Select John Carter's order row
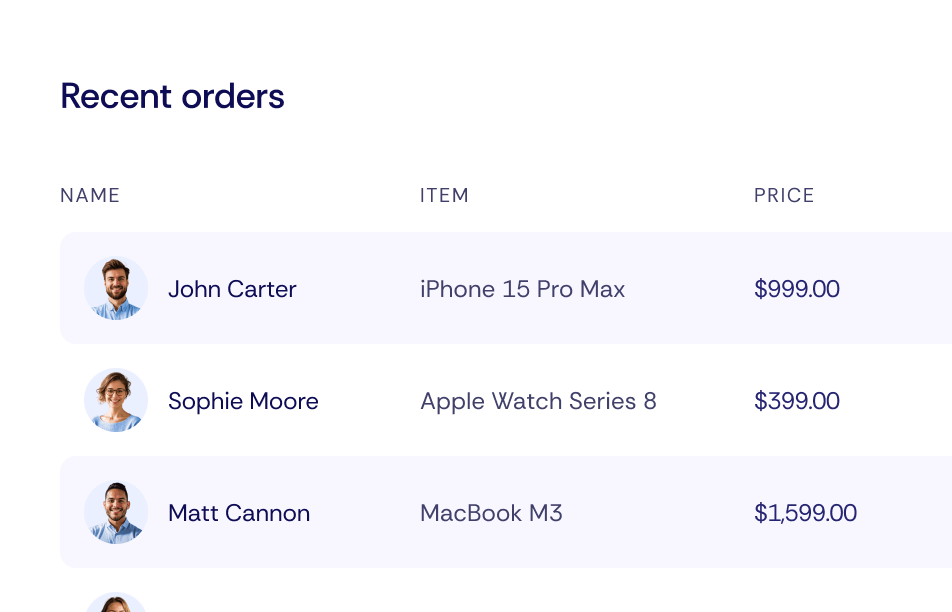Viewport: 952px width, 612px height. pyautogui.click(x=600, y=288)
